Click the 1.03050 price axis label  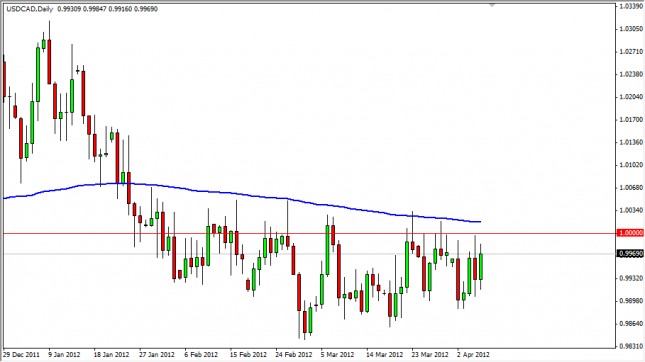tap(631, 29)
